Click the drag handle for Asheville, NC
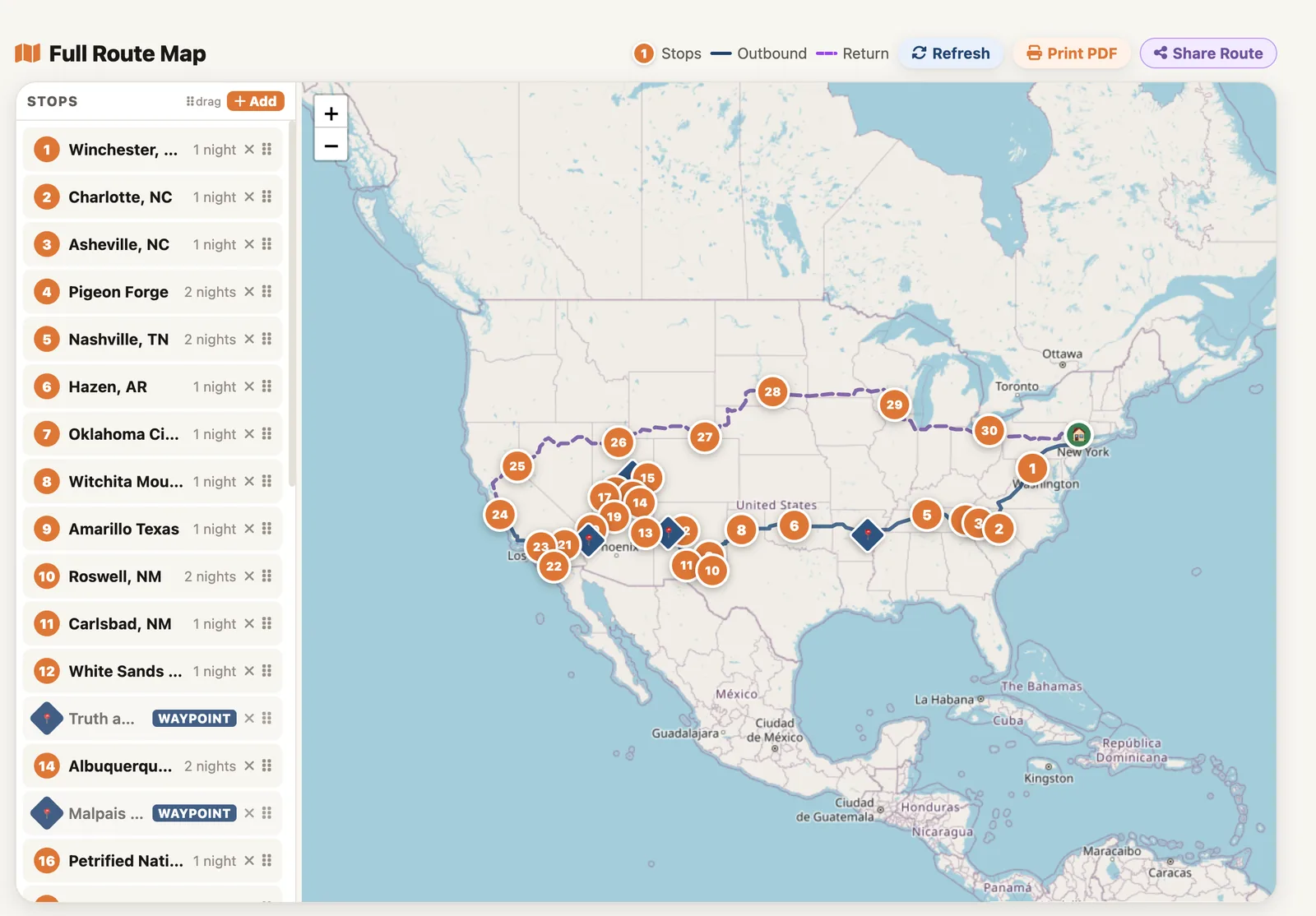The width and height of the screenshot is (1316, 916). [266, 244]
